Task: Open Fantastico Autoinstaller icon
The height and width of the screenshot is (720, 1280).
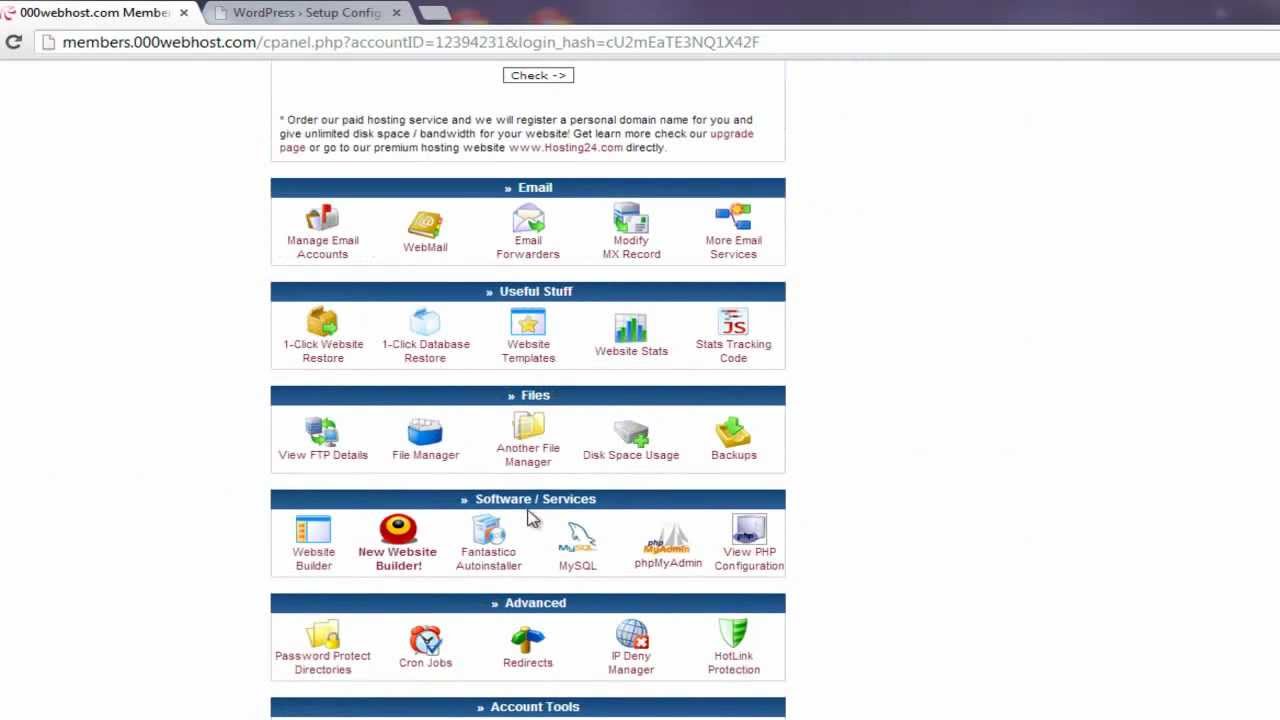Action: [x=488, y=529]
